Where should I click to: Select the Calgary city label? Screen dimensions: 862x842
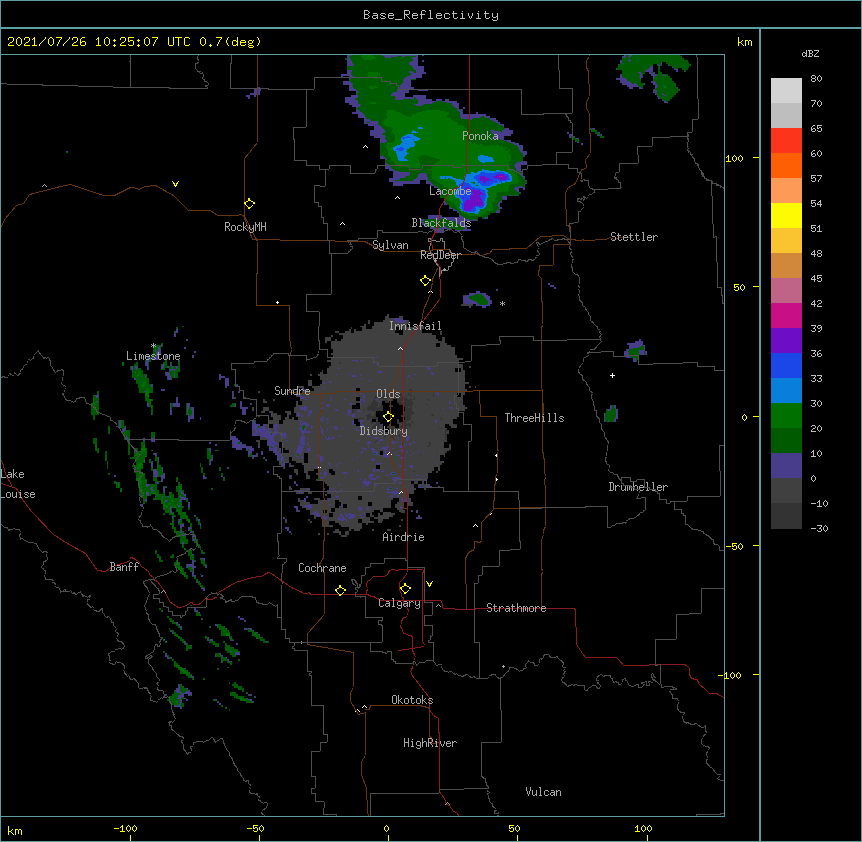click(399, 603)
